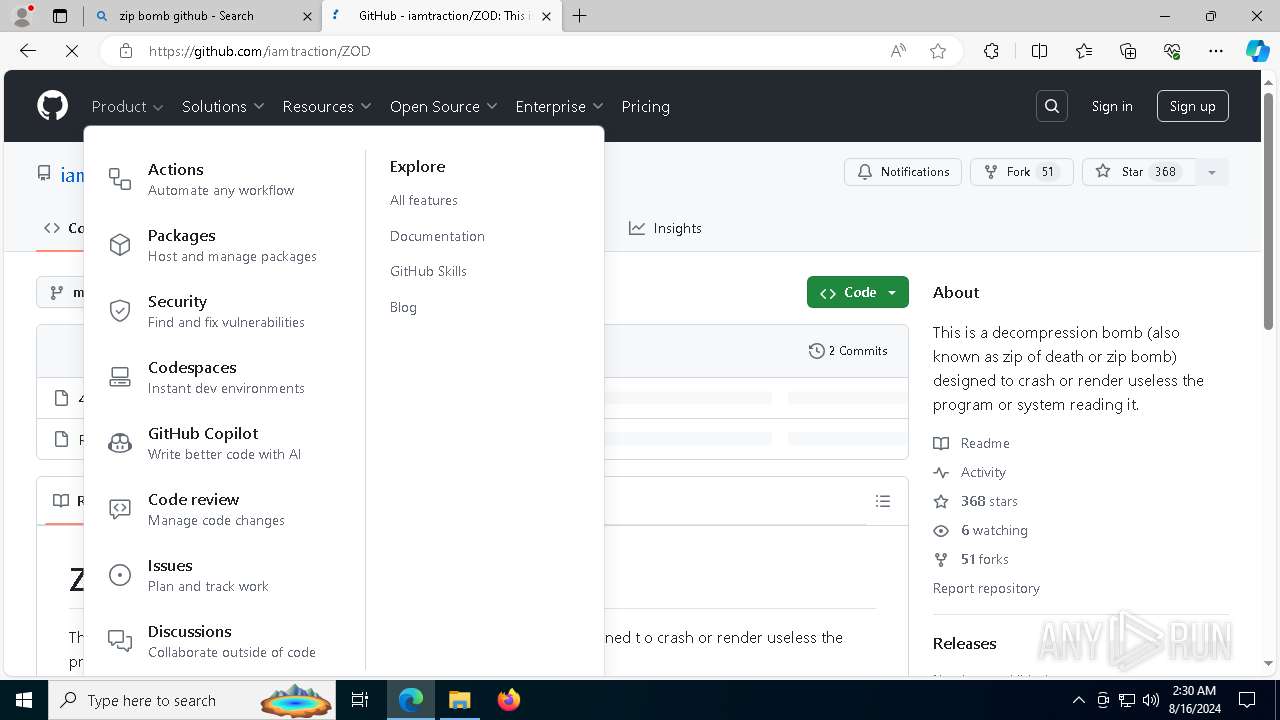Screen dimensions: 1280x720
Task: Click the Security shield icon
Action: click(120, 311)
